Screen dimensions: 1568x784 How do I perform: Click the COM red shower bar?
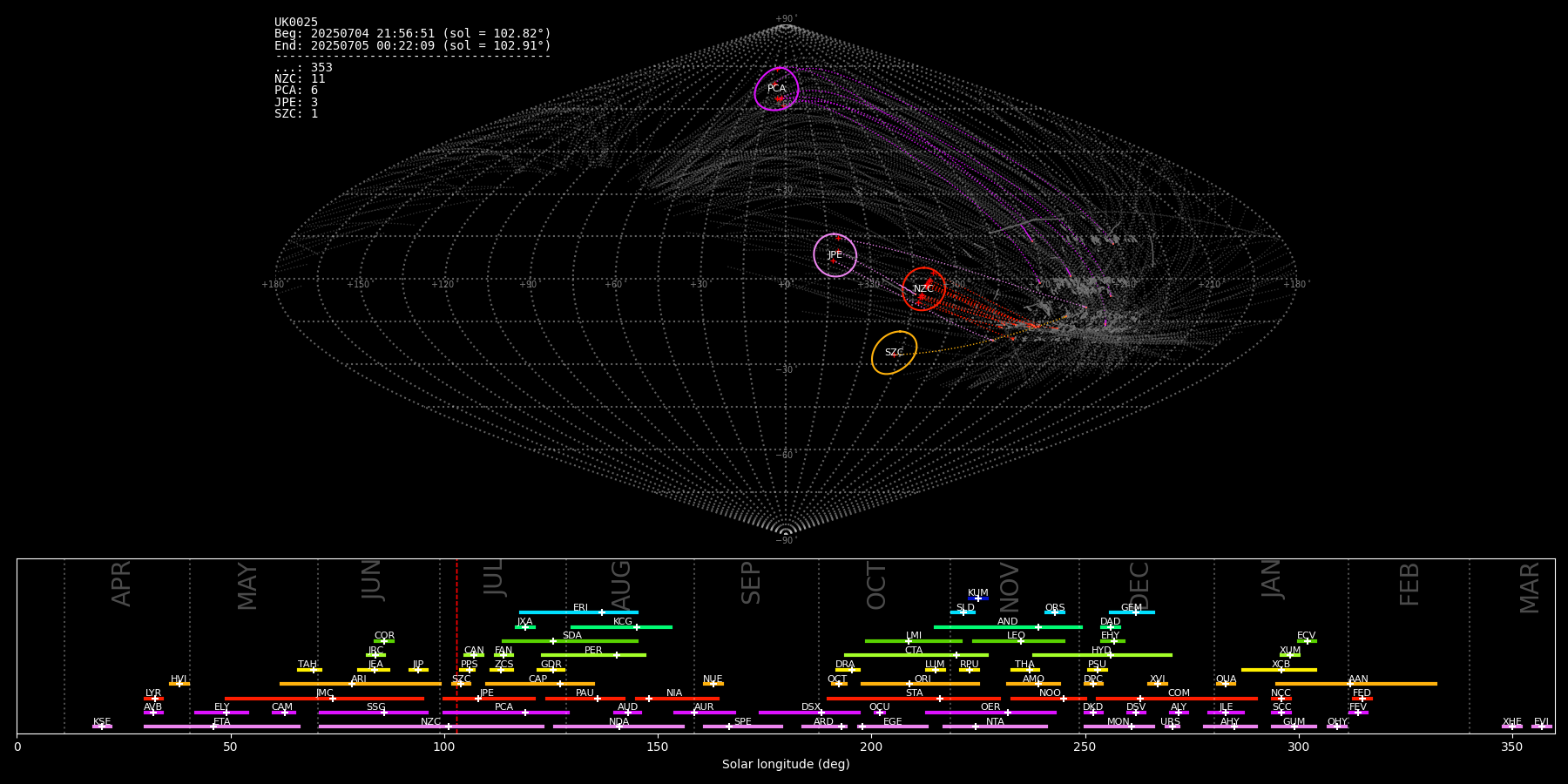pyautogui.click(x=1178, y=699)
